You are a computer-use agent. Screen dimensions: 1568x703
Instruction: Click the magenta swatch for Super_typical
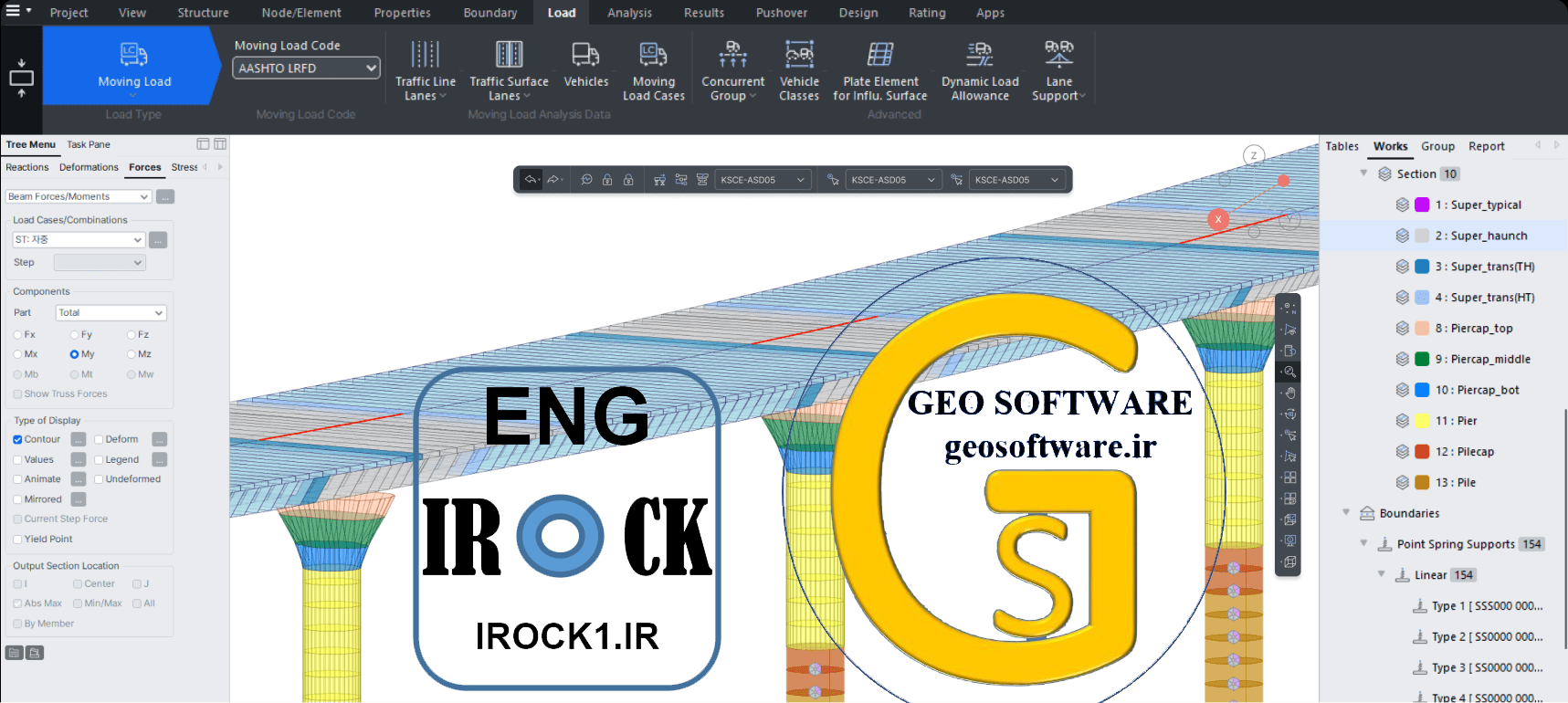[x=1422, y=205]
